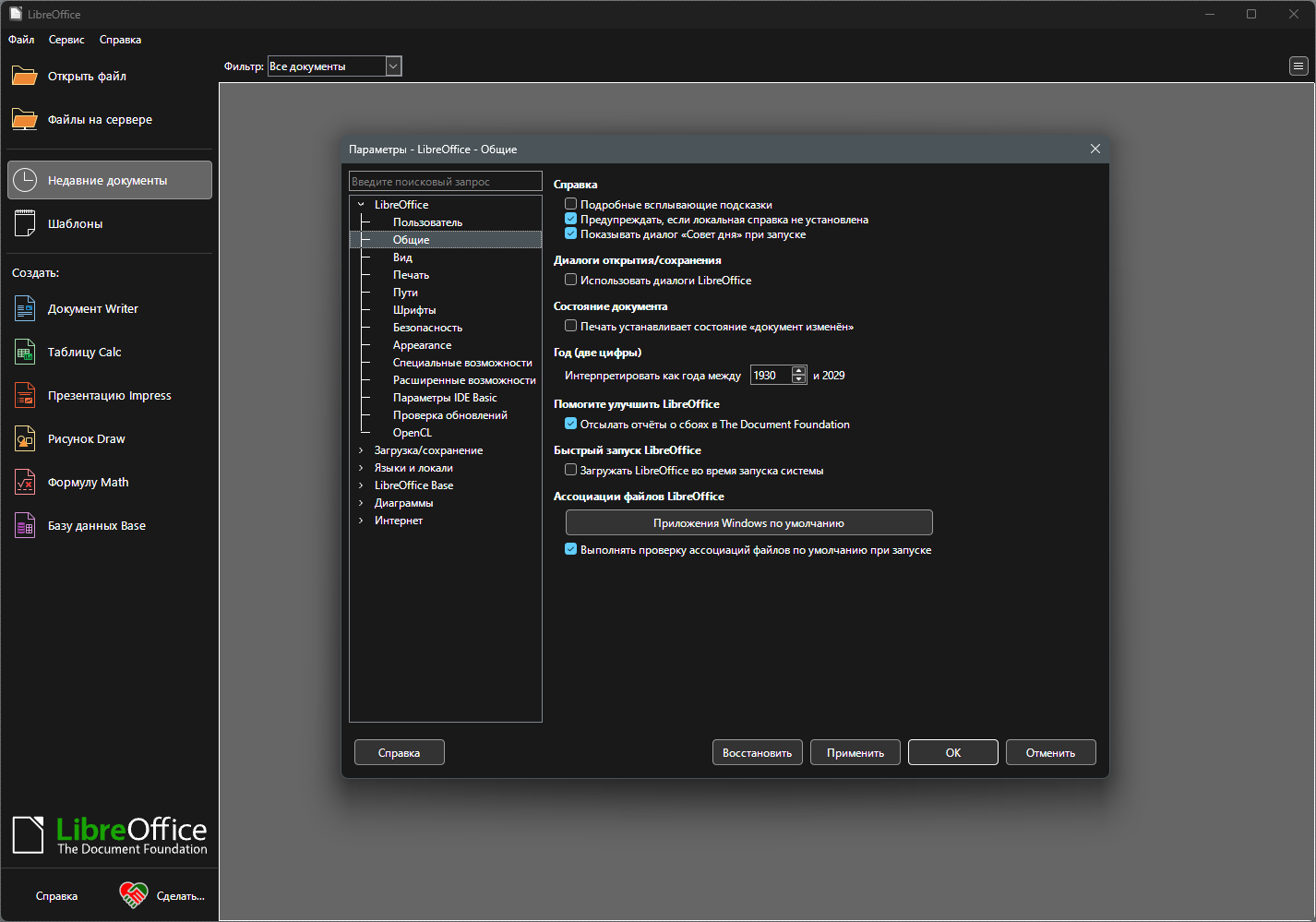Expand the Интернет tree node

point(361,521)
